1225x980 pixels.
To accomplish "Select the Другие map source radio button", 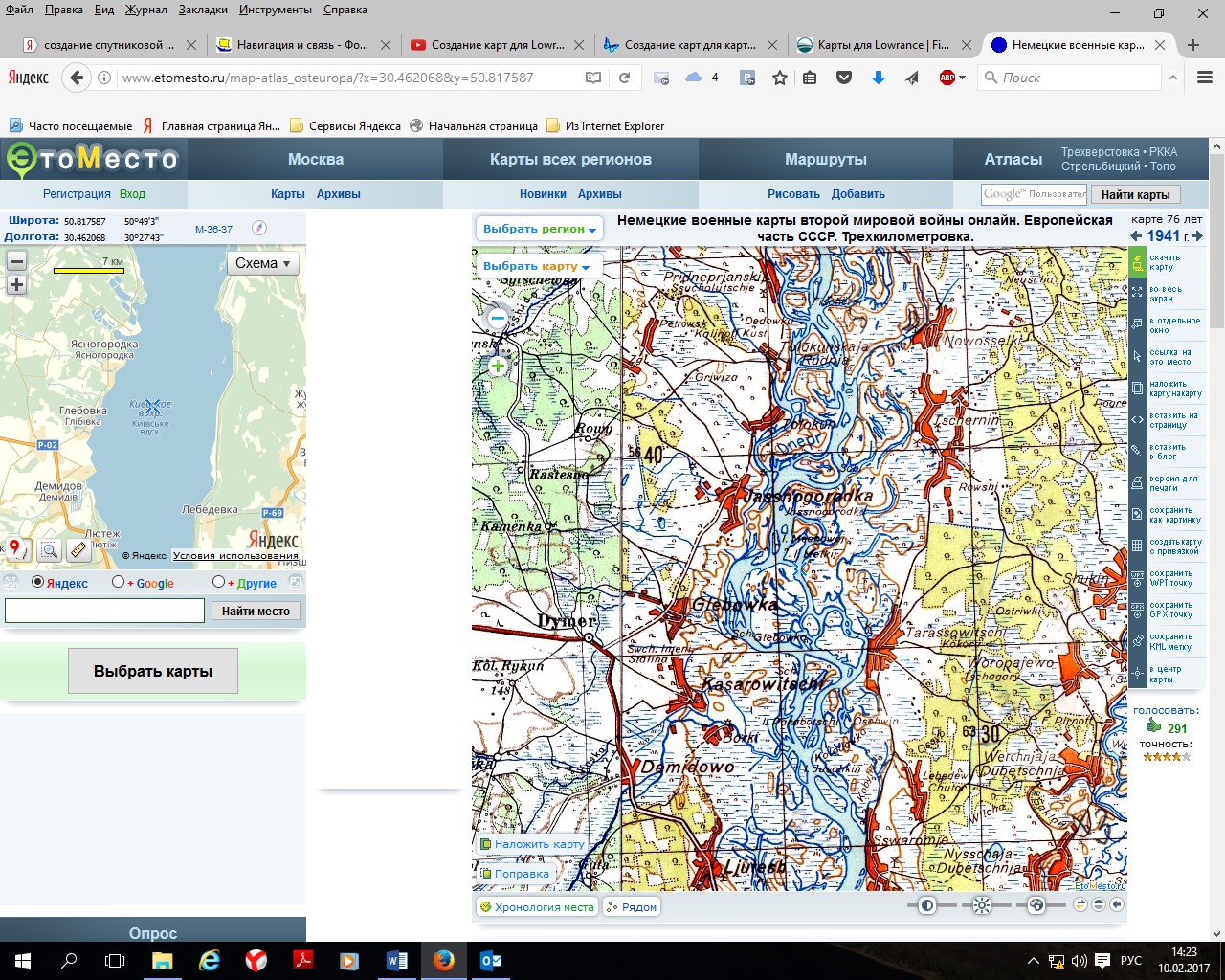I will (x=218, y=582).
